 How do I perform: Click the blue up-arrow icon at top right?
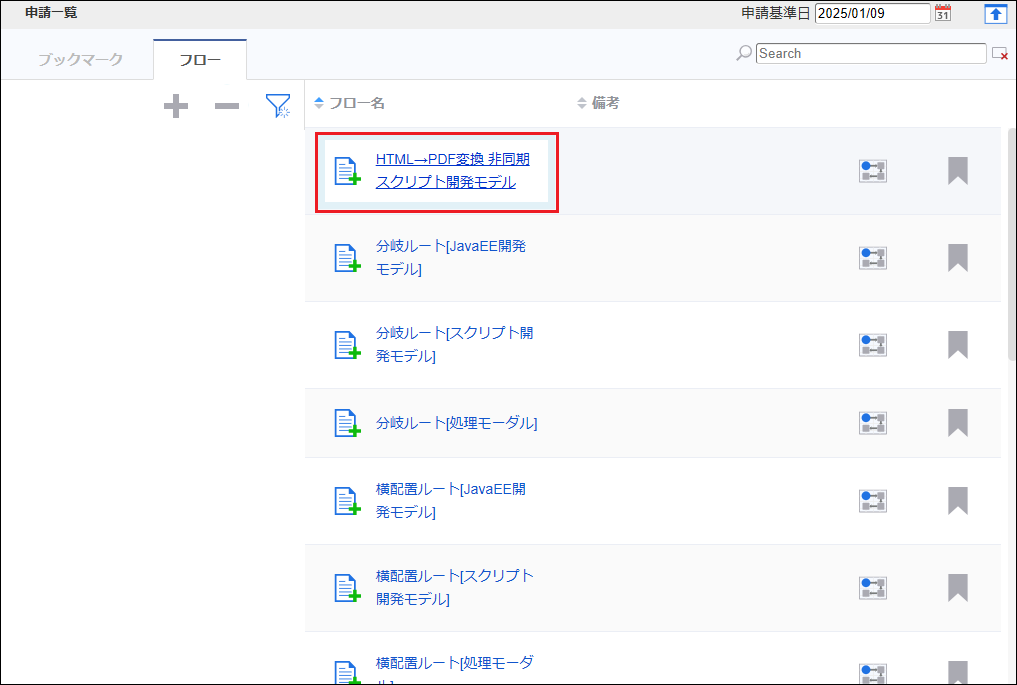click(994, 13)
